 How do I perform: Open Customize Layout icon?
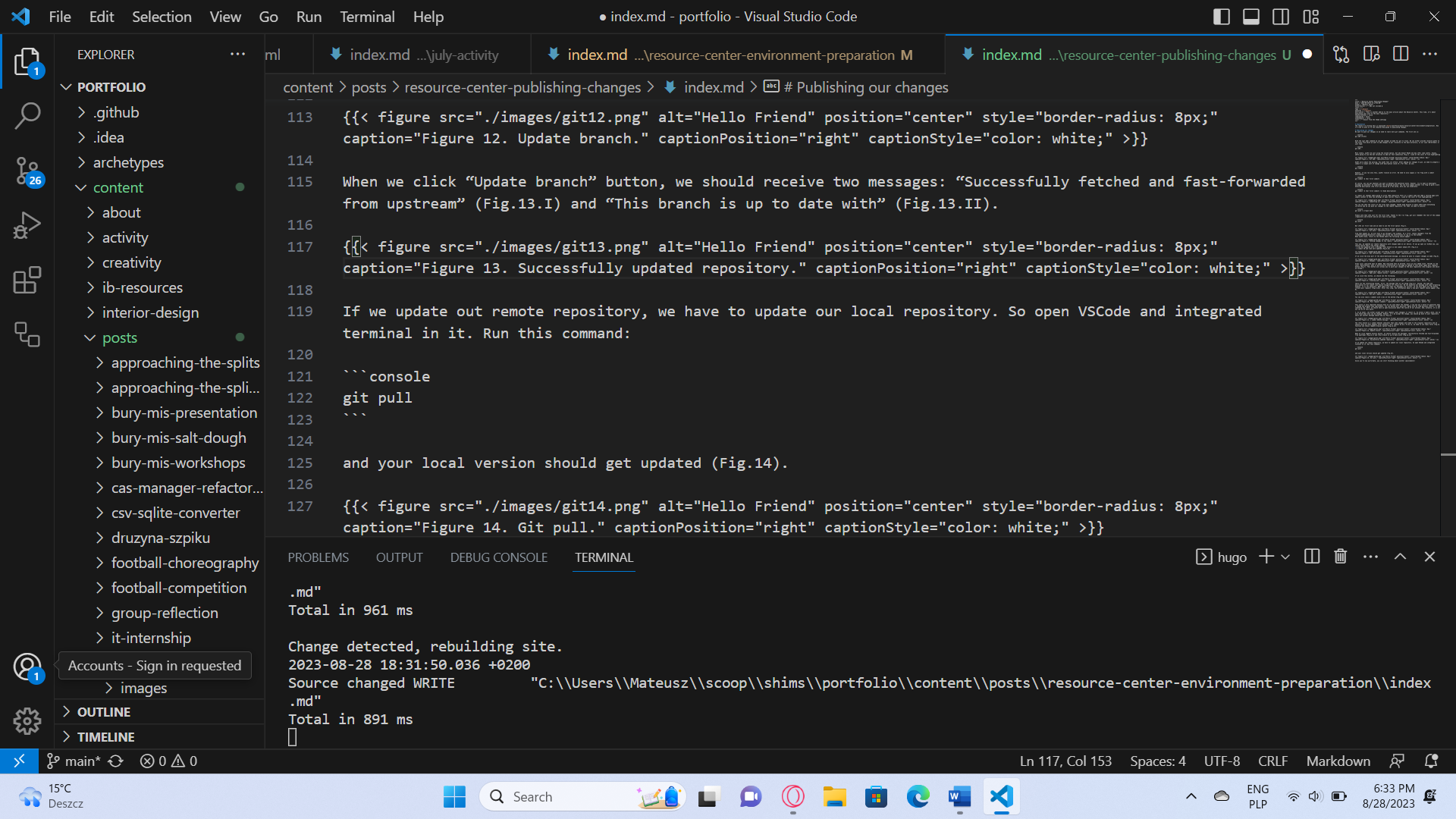pyautogui.click(x=1311, y=17)
